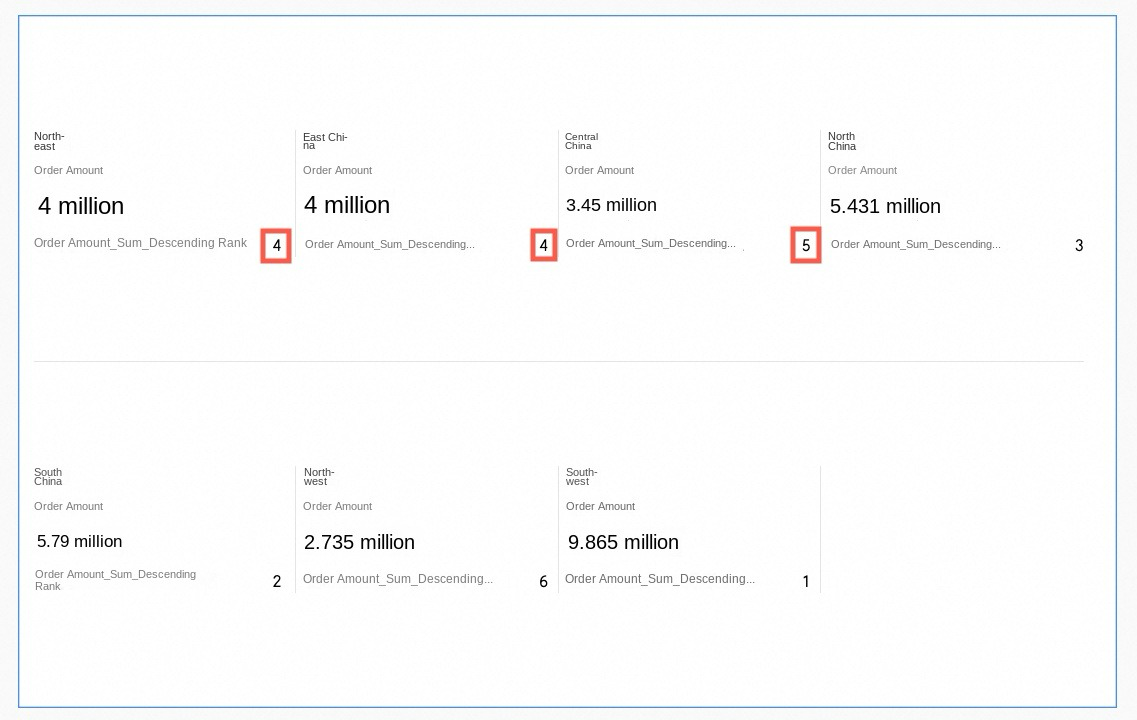Click rank number 2 in South China
Viewport: 1137px width, 720px height.
click(x=277, y=581)
